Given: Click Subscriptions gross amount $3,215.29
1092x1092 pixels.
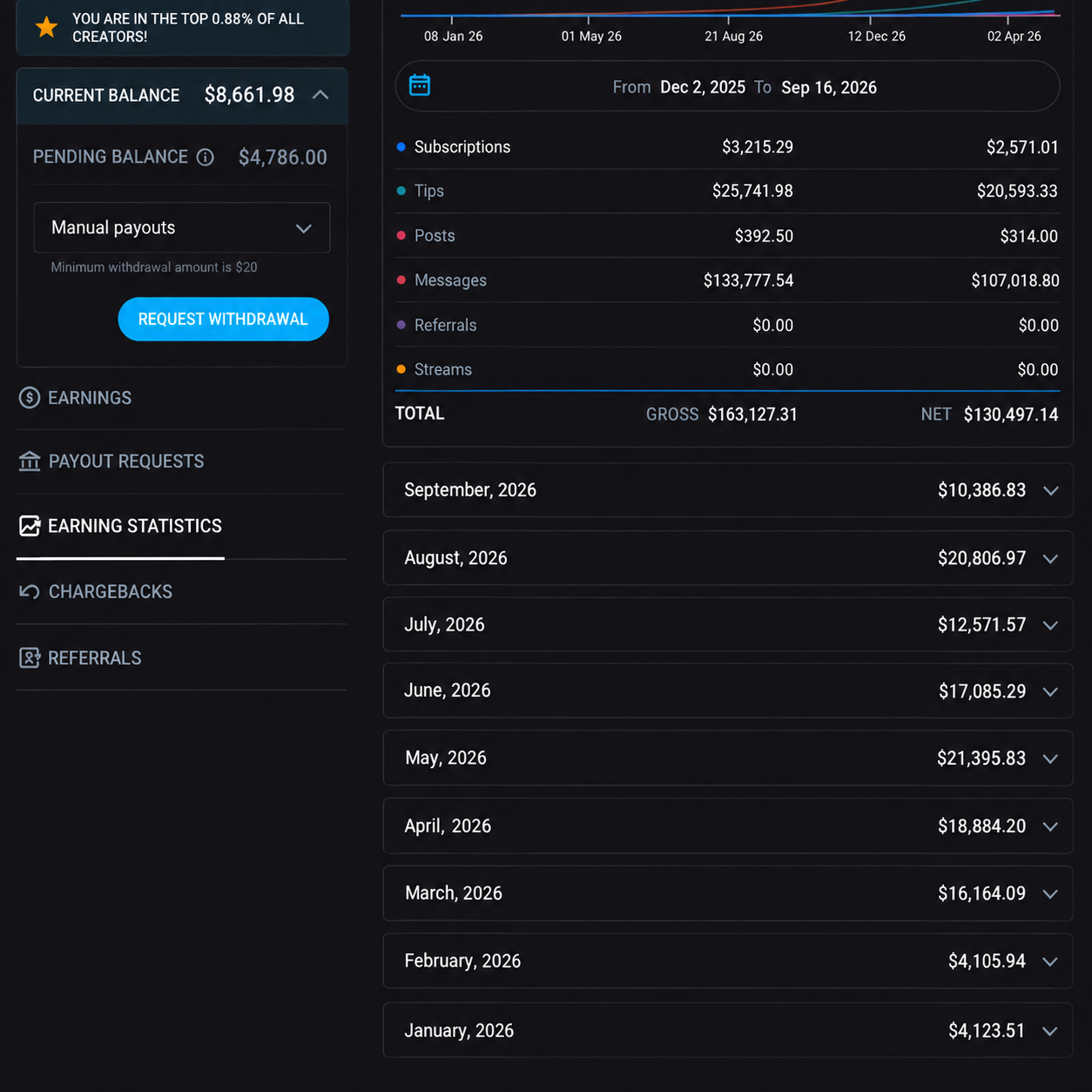Looking at the screenshot, I should point(758,147).
